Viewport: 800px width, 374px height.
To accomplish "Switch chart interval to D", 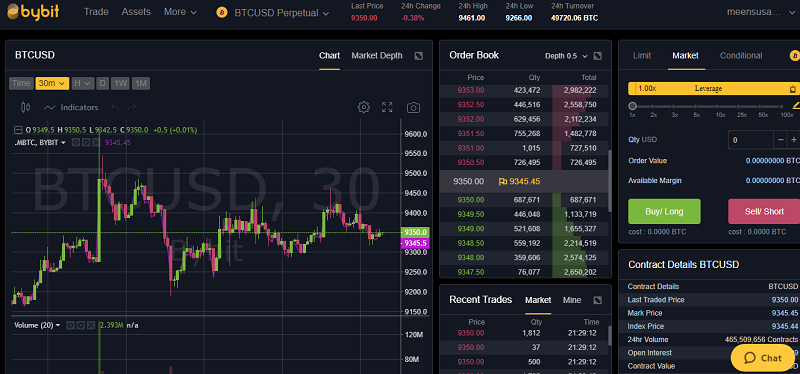I will coord(103,83).
